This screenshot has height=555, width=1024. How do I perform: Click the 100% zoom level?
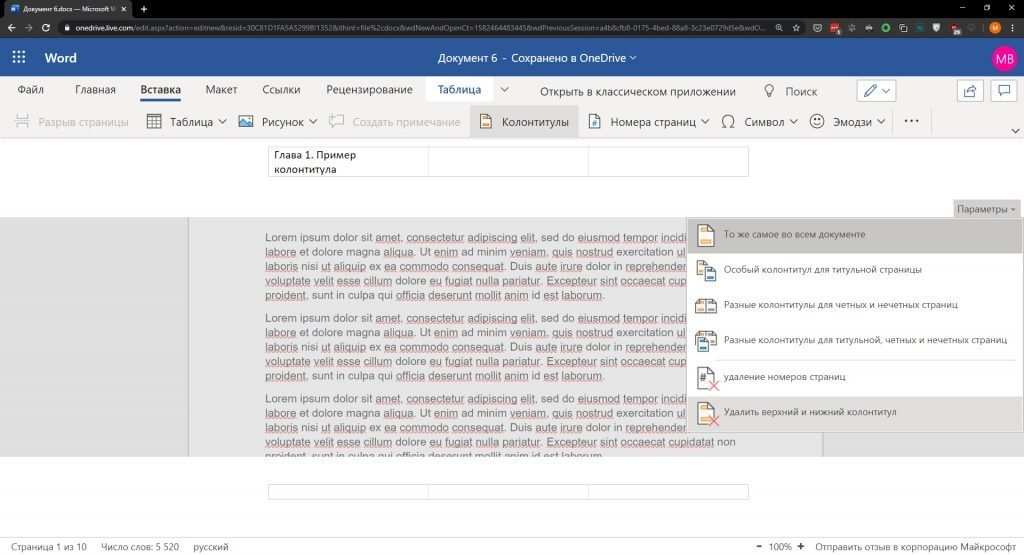(780, 547)
